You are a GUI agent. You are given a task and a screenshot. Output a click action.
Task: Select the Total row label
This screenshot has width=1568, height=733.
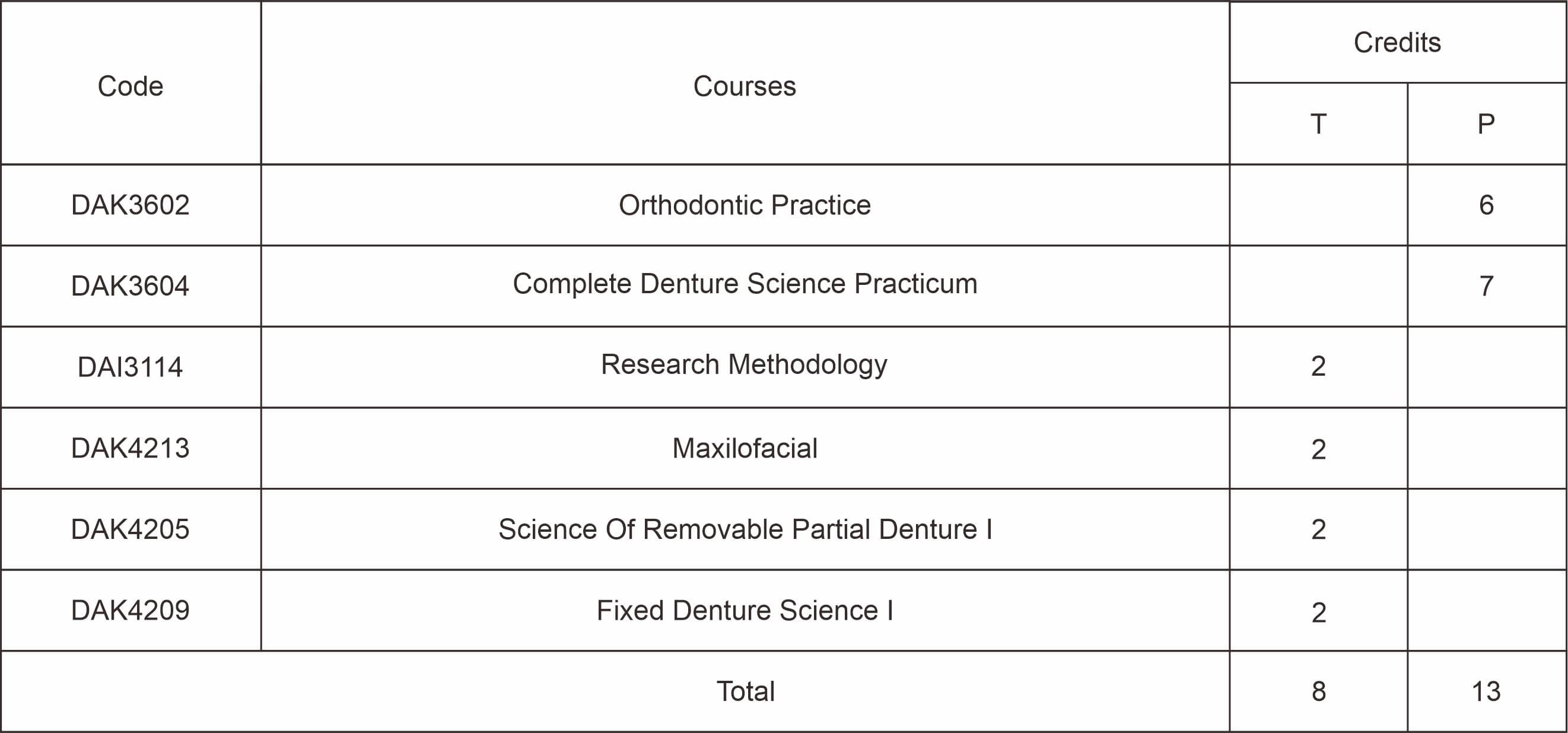point(745,691)
